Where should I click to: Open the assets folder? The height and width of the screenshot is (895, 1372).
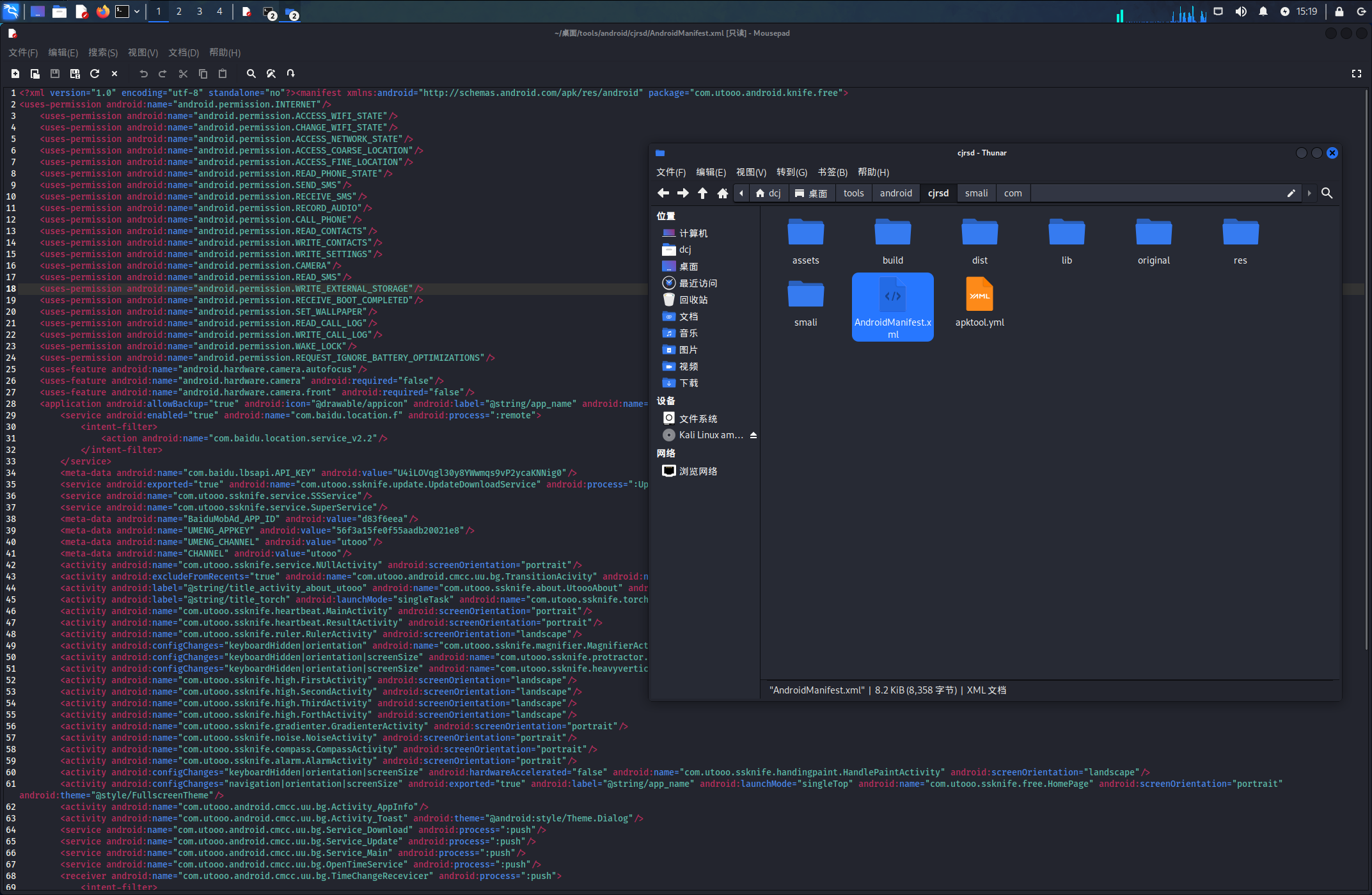coord(805,240)
